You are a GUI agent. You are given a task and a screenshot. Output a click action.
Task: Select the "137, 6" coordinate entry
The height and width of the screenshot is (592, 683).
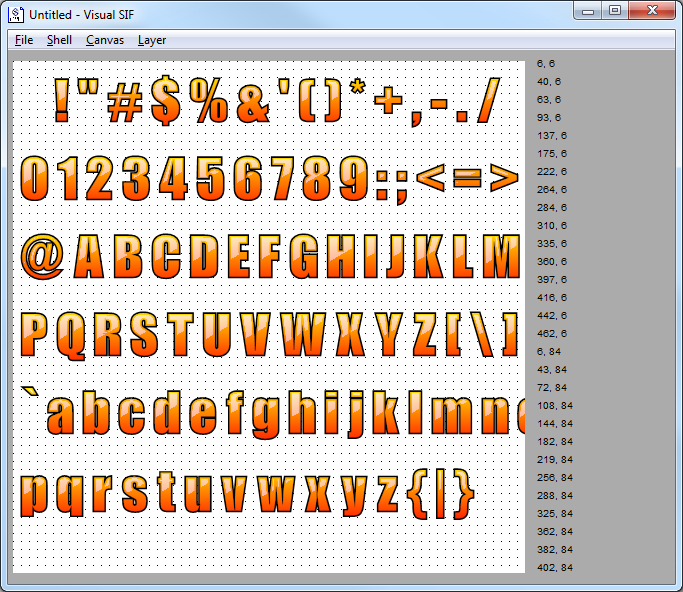(551, 135)
